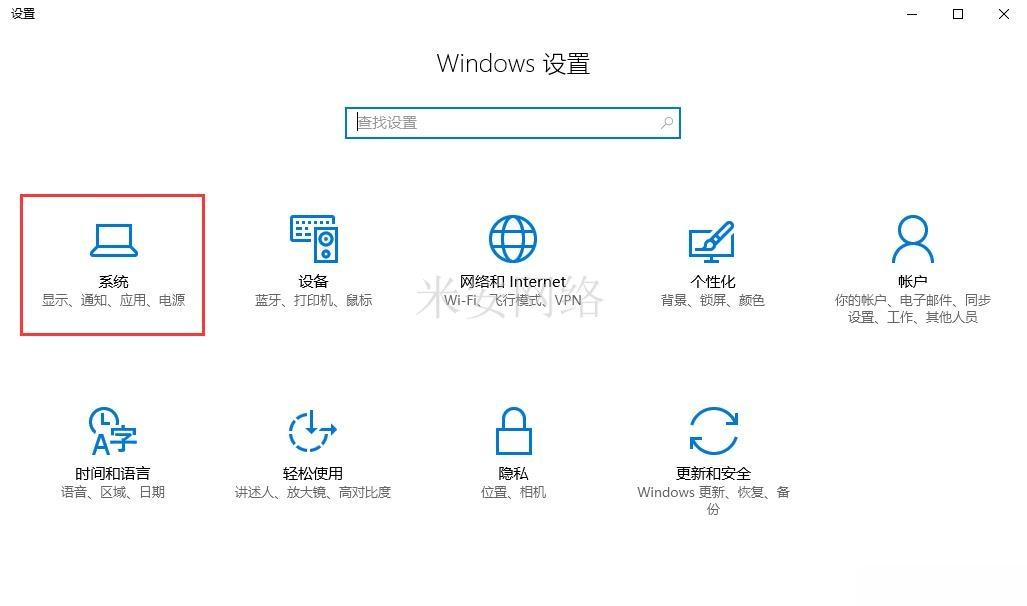Open the 个性化 paintbrush icon
The height and width of the screenshot is (606, 1027).
[712, 241]
